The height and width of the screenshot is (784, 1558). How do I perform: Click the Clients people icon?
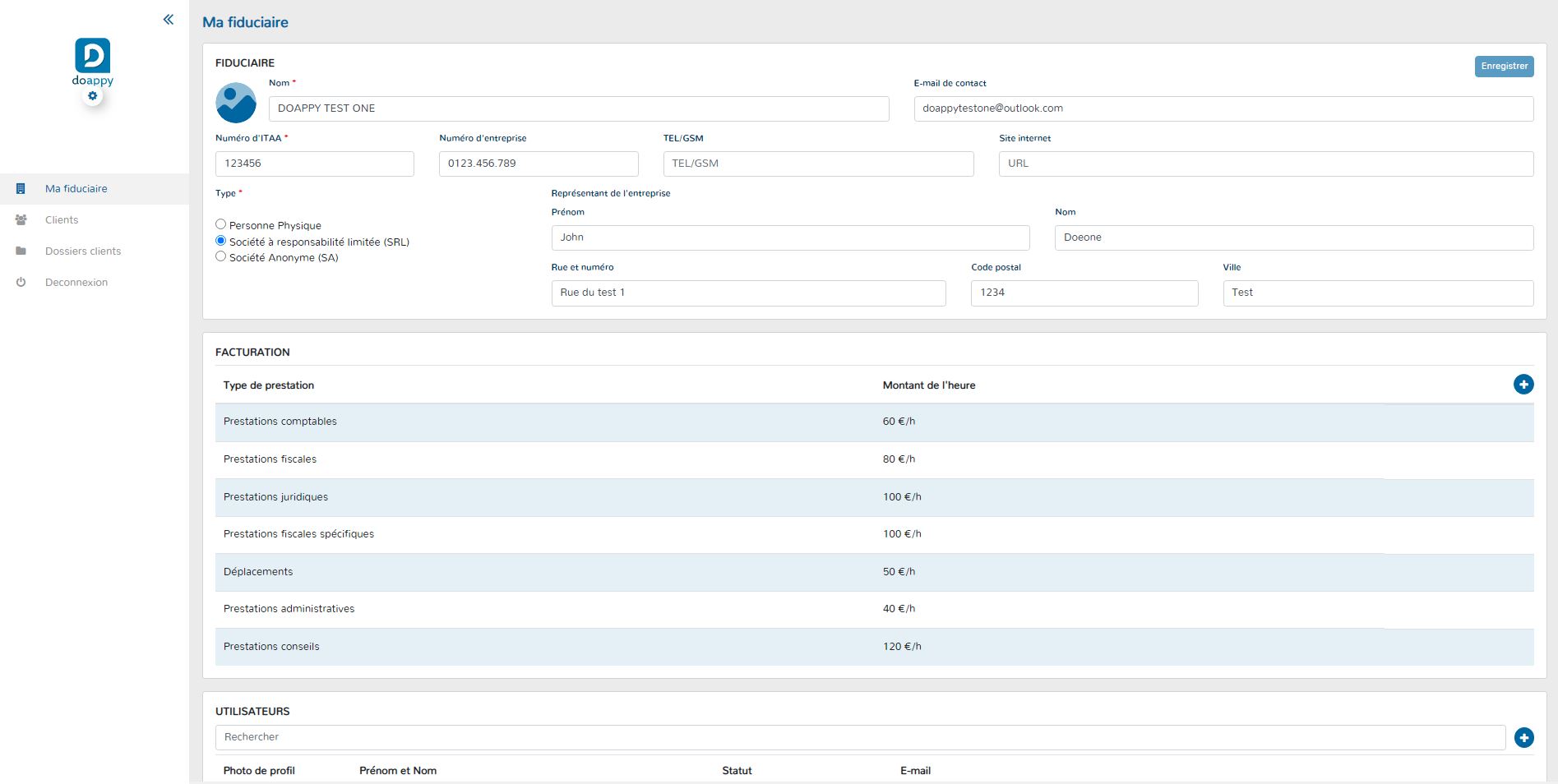[21, 220]
